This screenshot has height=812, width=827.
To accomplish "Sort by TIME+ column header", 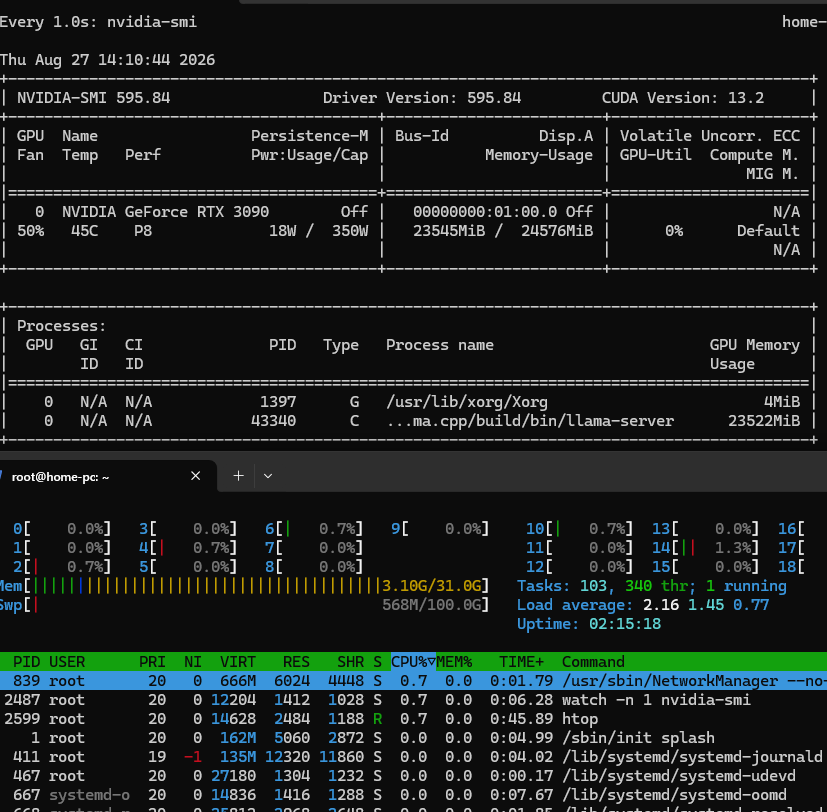I will point(521,661).
